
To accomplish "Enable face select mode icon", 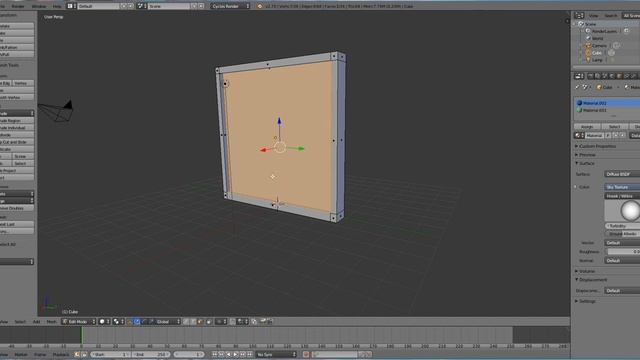I will (200, 322).
